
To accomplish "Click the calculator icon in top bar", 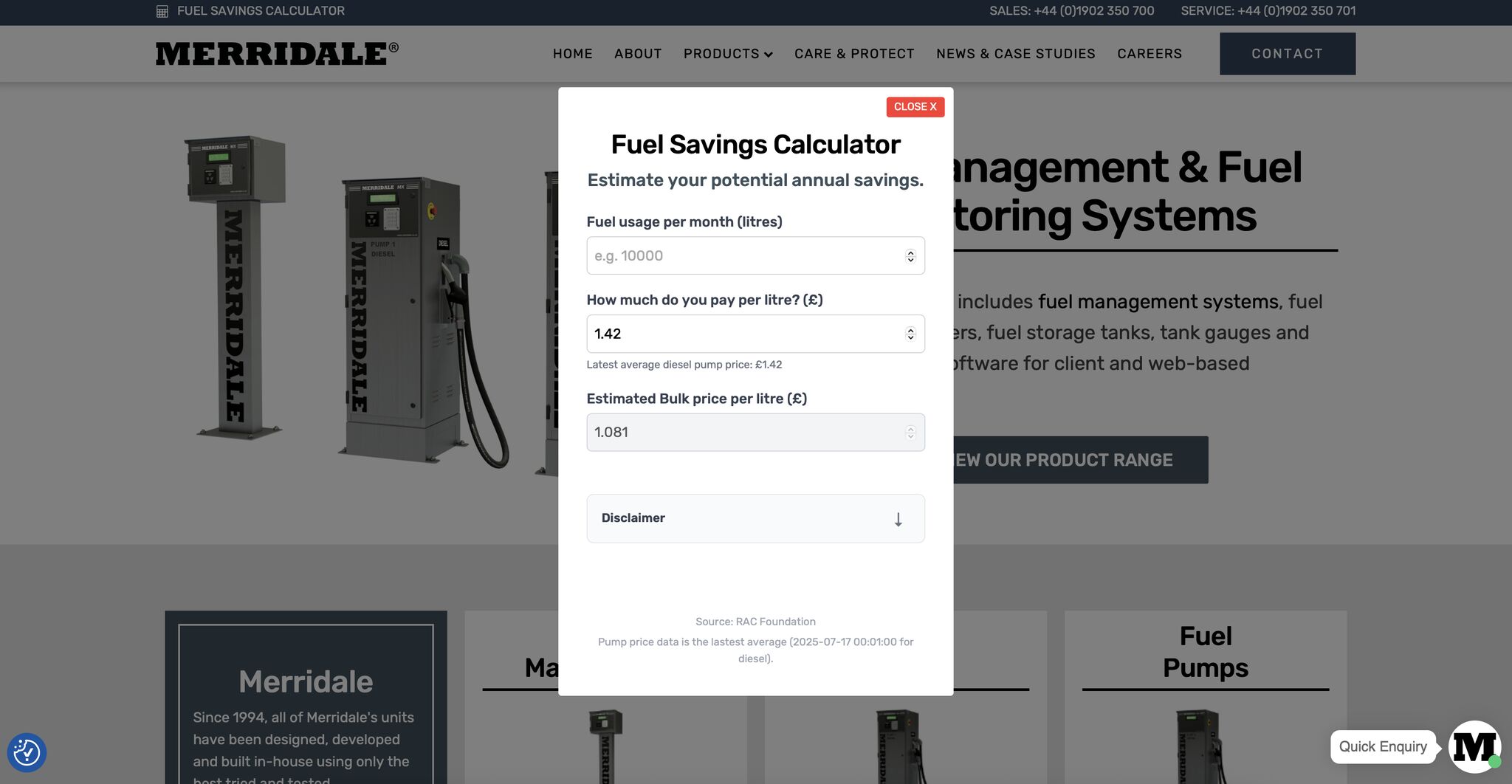I will (162, 11).
